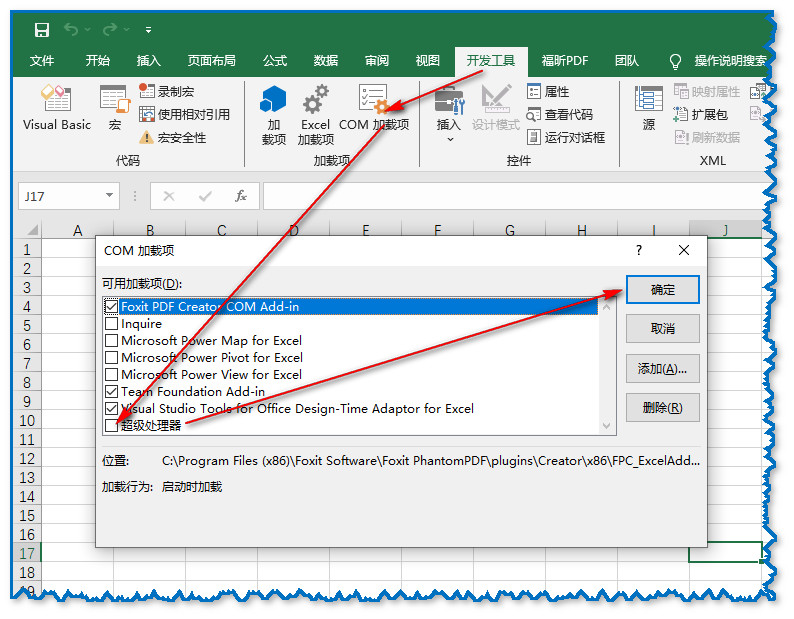Click the formula bar enter checkmark
Image resolution: width=794 pixels, height=619 pixels.
pos(205,196)
